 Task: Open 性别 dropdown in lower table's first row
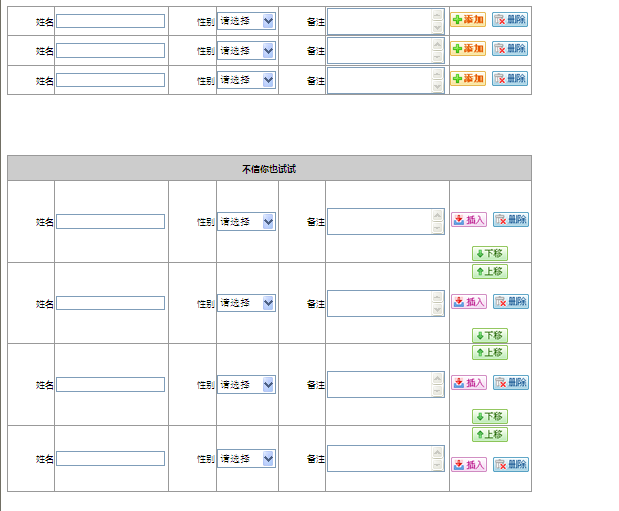pyautogui.click(x=246, y=221)
